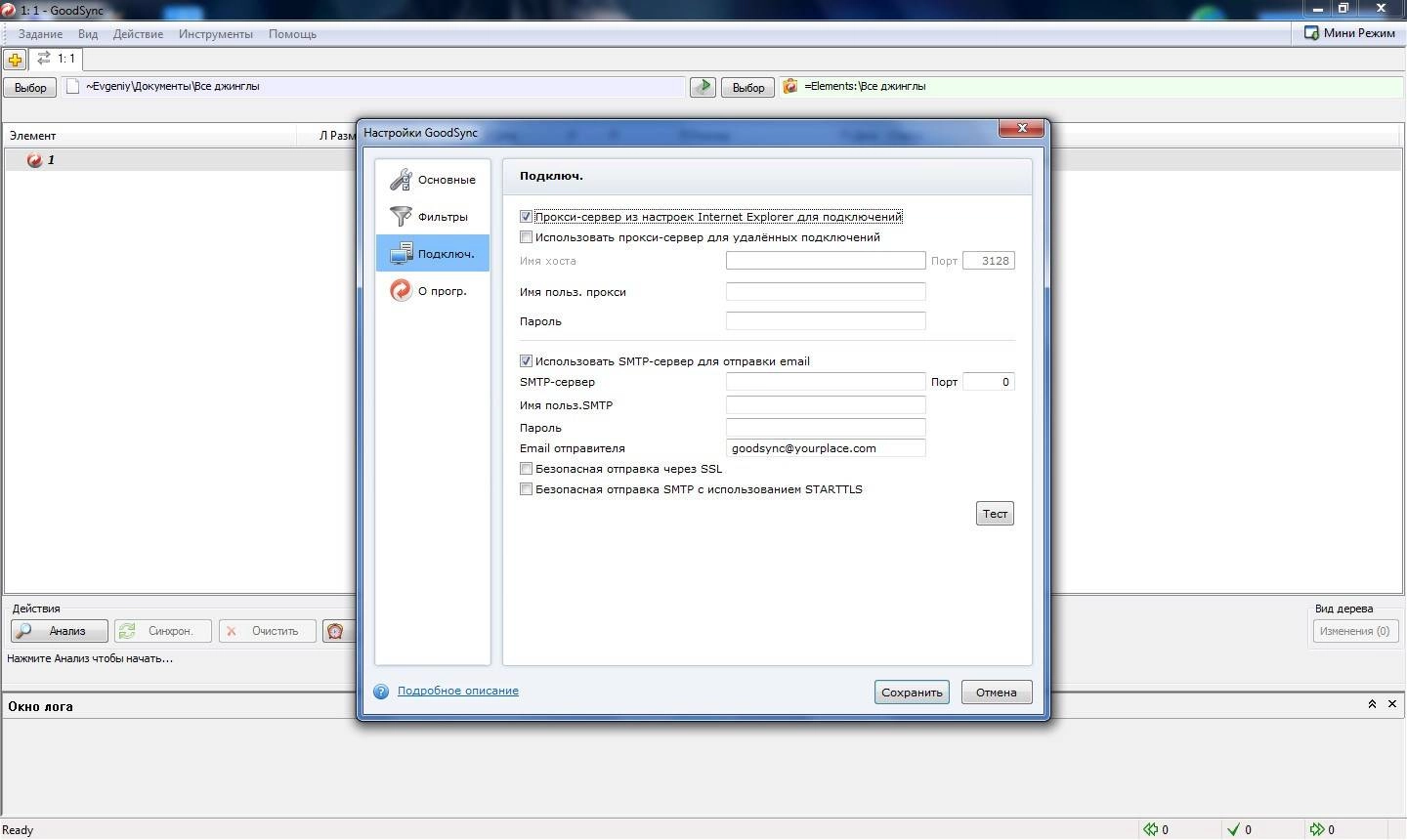Open the Вид menu
This screenshot has width=1407, height=840.
tap(88, 34)
